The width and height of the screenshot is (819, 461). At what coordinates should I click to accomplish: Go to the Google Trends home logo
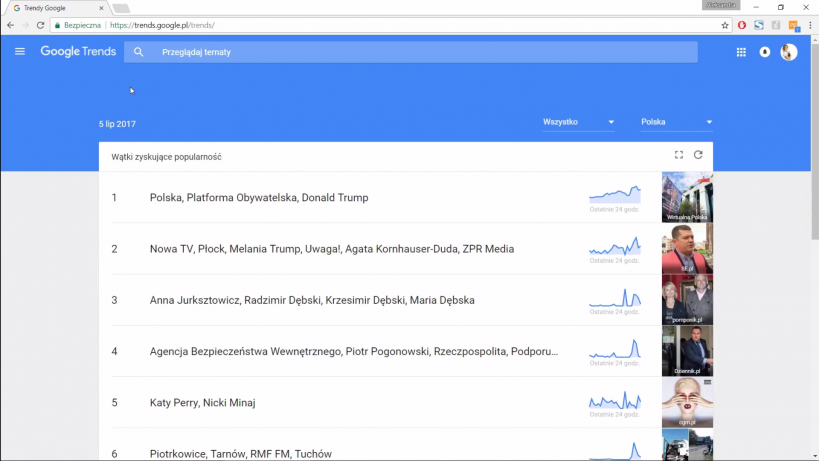tap(78, 52)
